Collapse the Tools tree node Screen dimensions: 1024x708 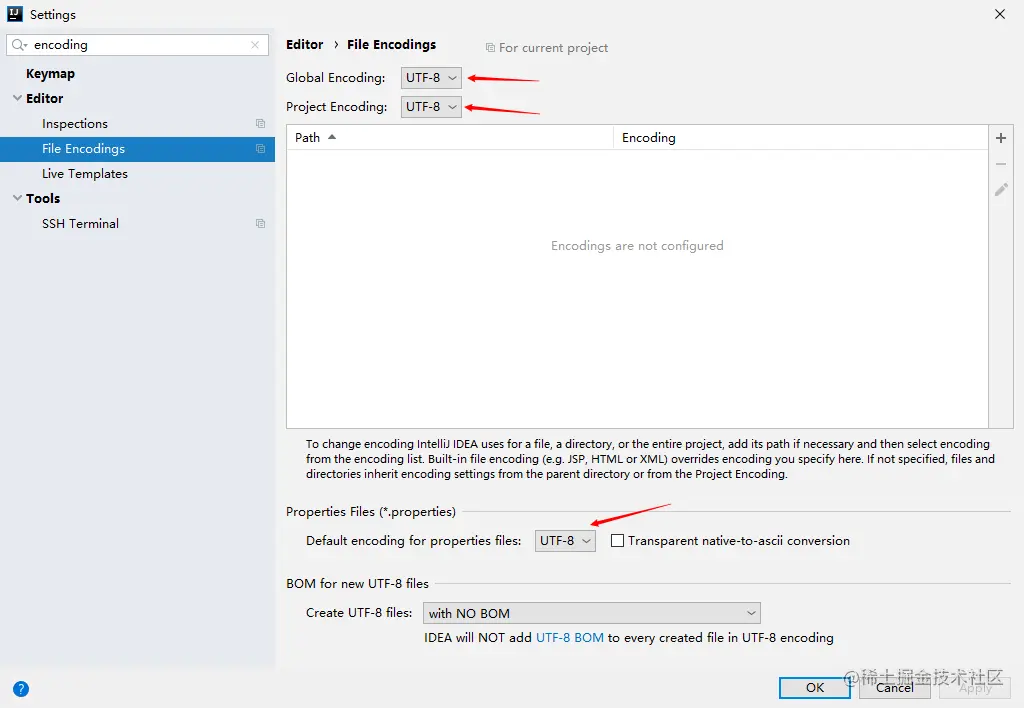click(x=18, y=198)
